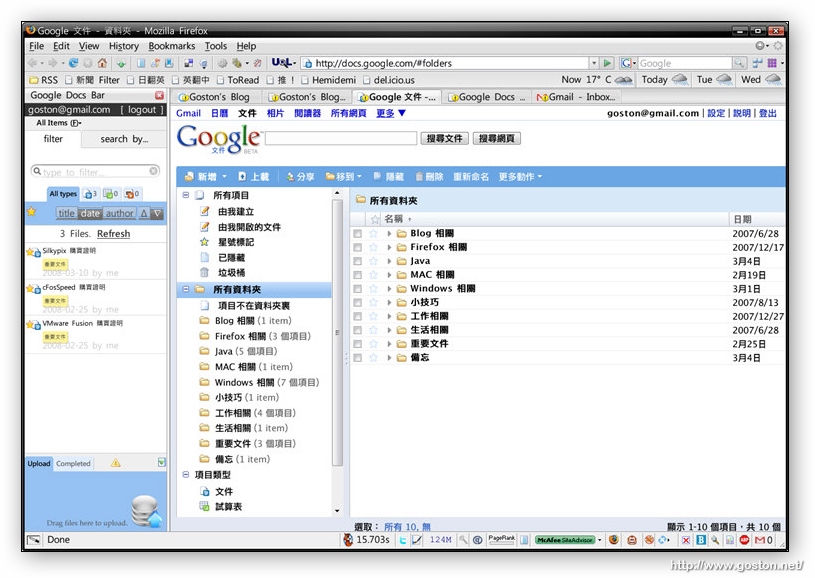
Task: Open the 移到 (Move to) dropdown
Action: coord(344,177)
